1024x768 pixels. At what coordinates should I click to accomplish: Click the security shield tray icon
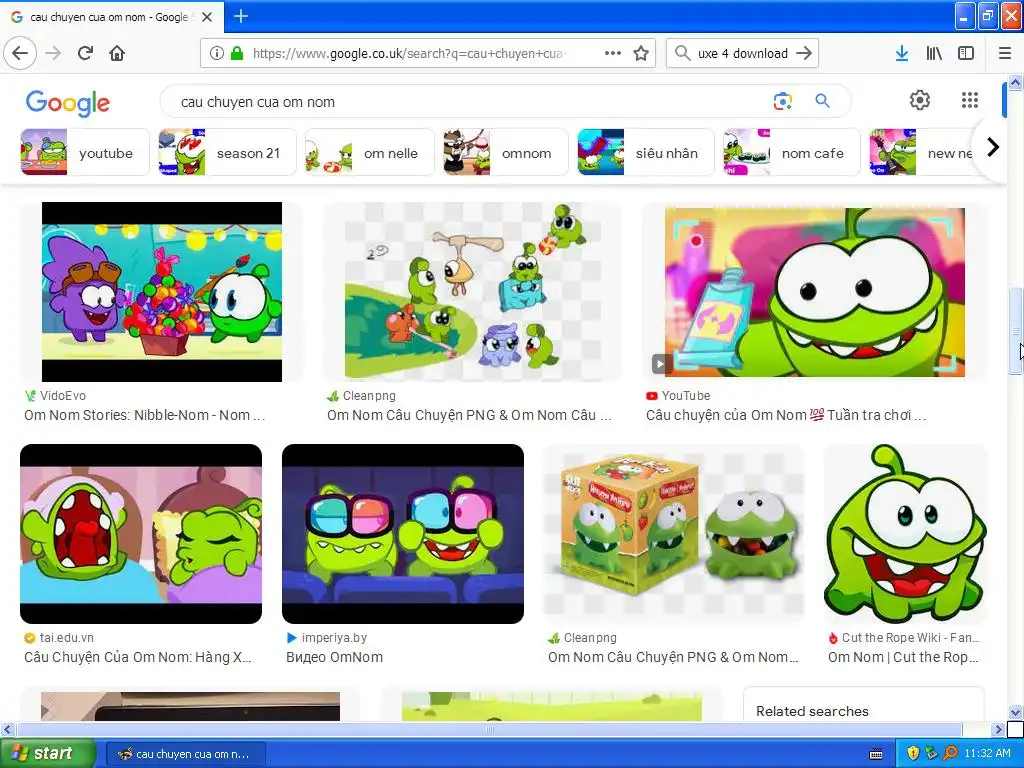click(913, 754)
